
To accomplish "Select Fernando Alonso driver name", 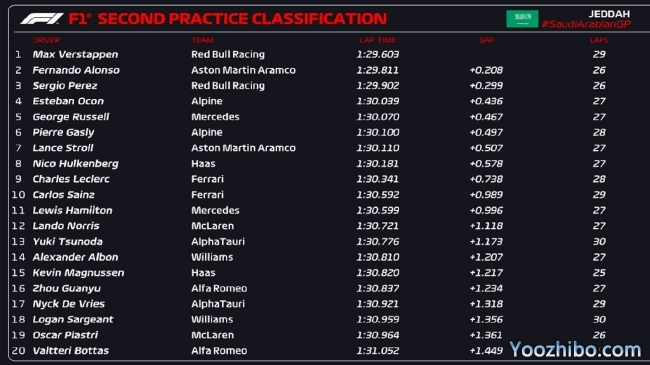I will pos(76,70).
